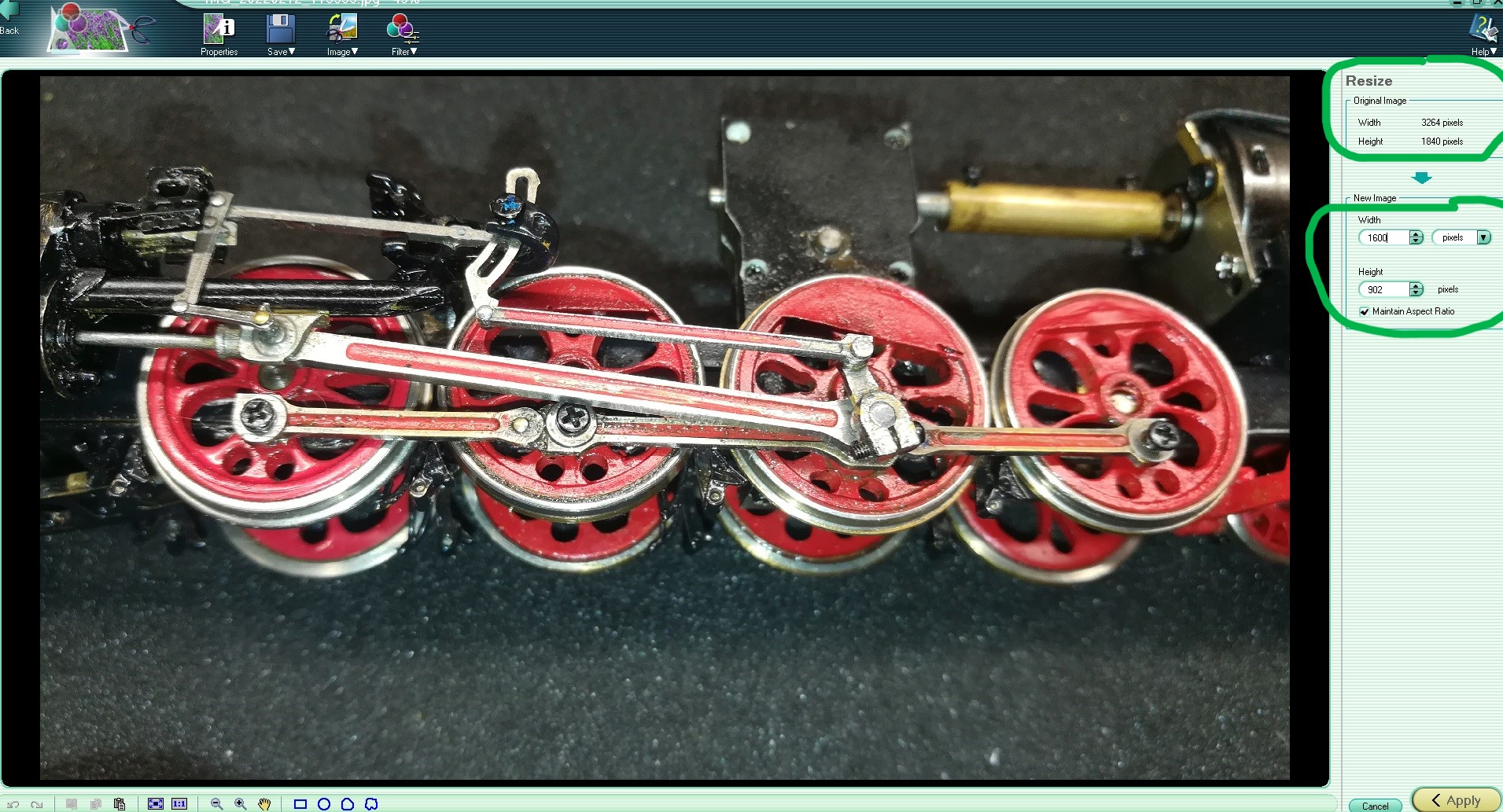
Task: Expand the Save dropdown menu
Action: [281, 35]
